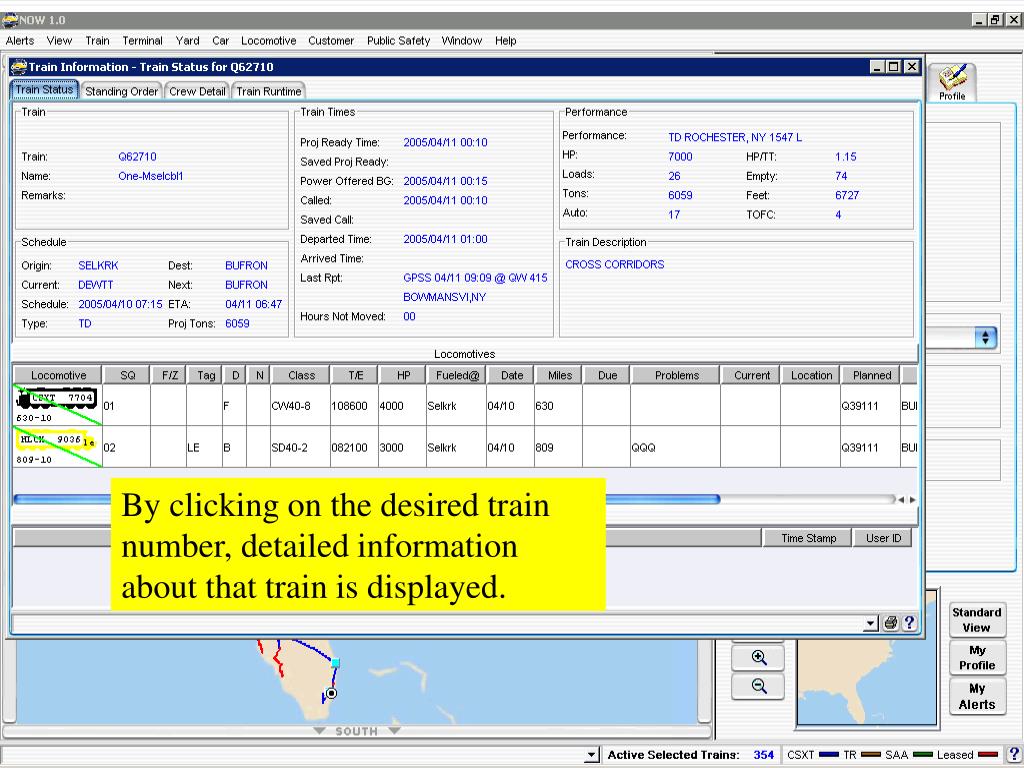Click the My Alerts button
Viewport: 1024px width, 768px height.
point(976,696)
